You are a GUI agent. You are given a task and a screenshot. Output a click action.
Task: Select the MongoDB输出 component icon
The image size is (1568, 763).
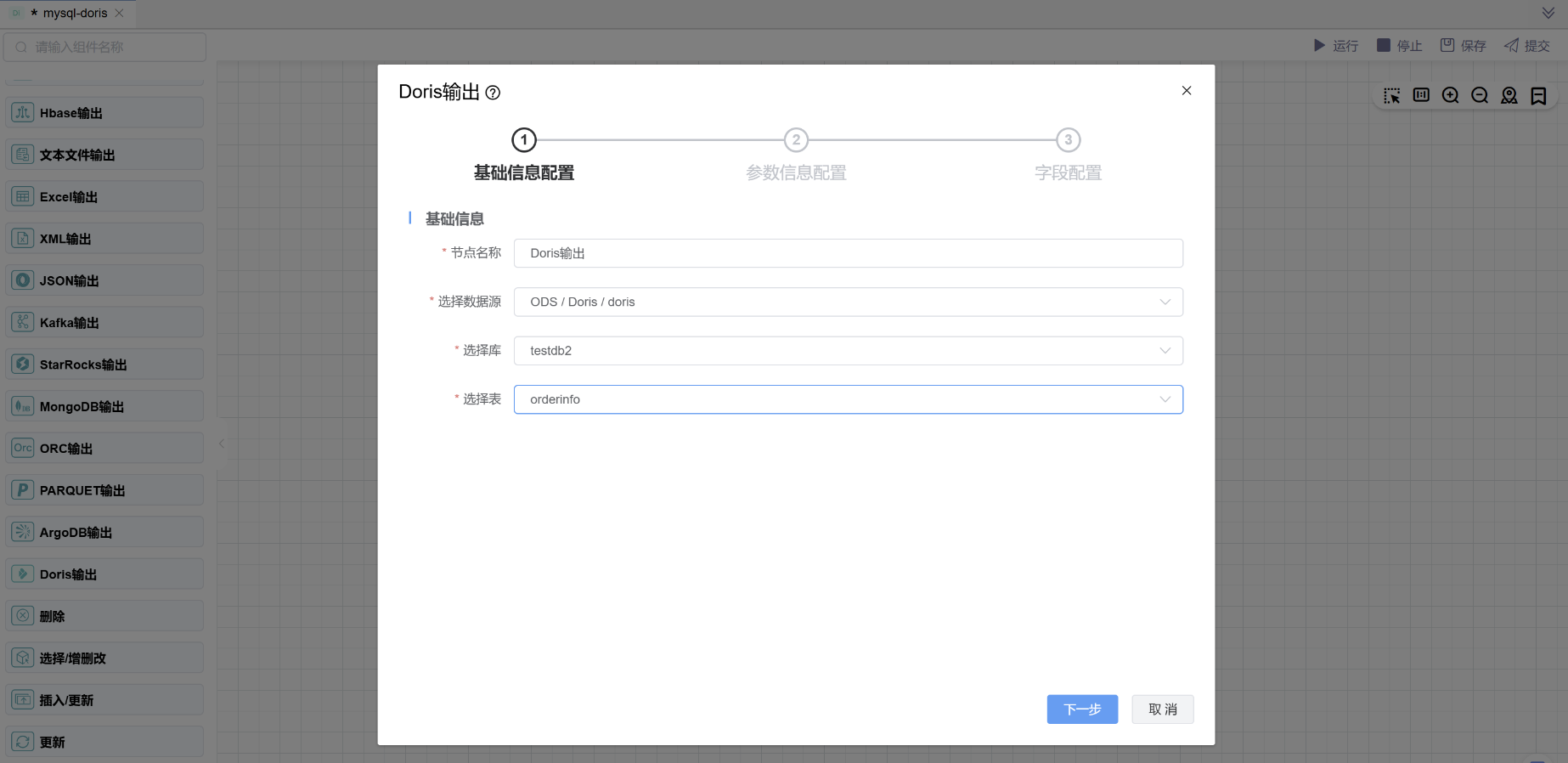point(23,406)
